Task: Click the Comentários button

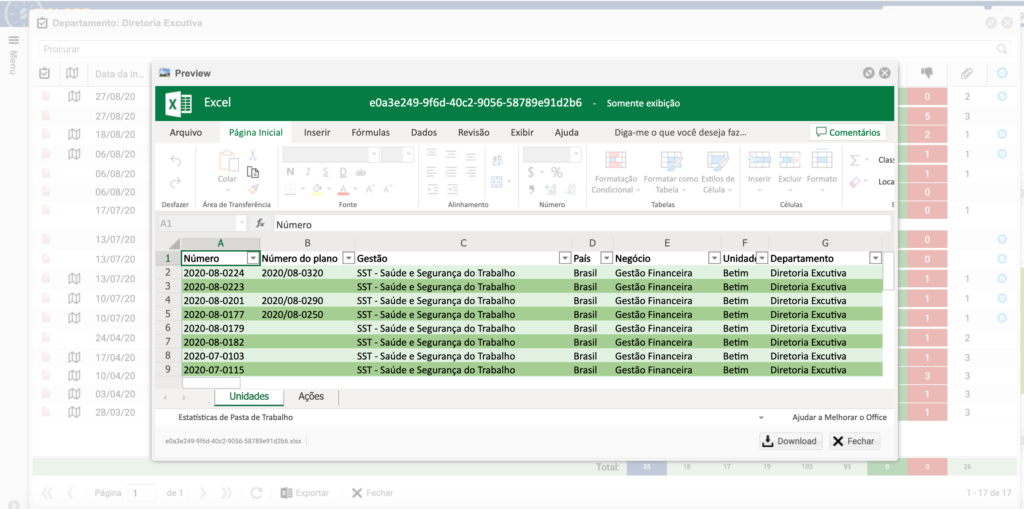Action: [848, 132]
